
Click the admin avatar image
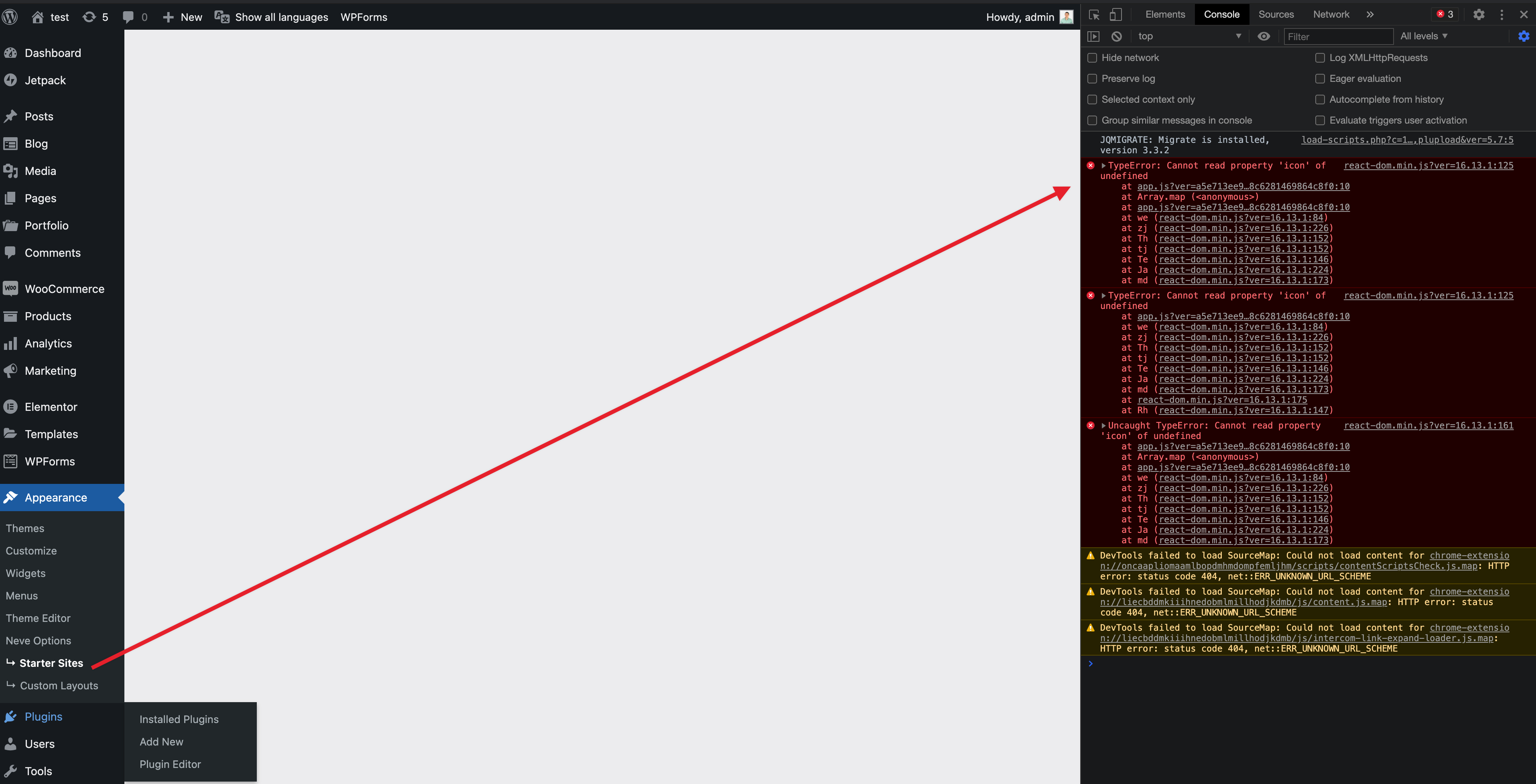[1066, 17]
